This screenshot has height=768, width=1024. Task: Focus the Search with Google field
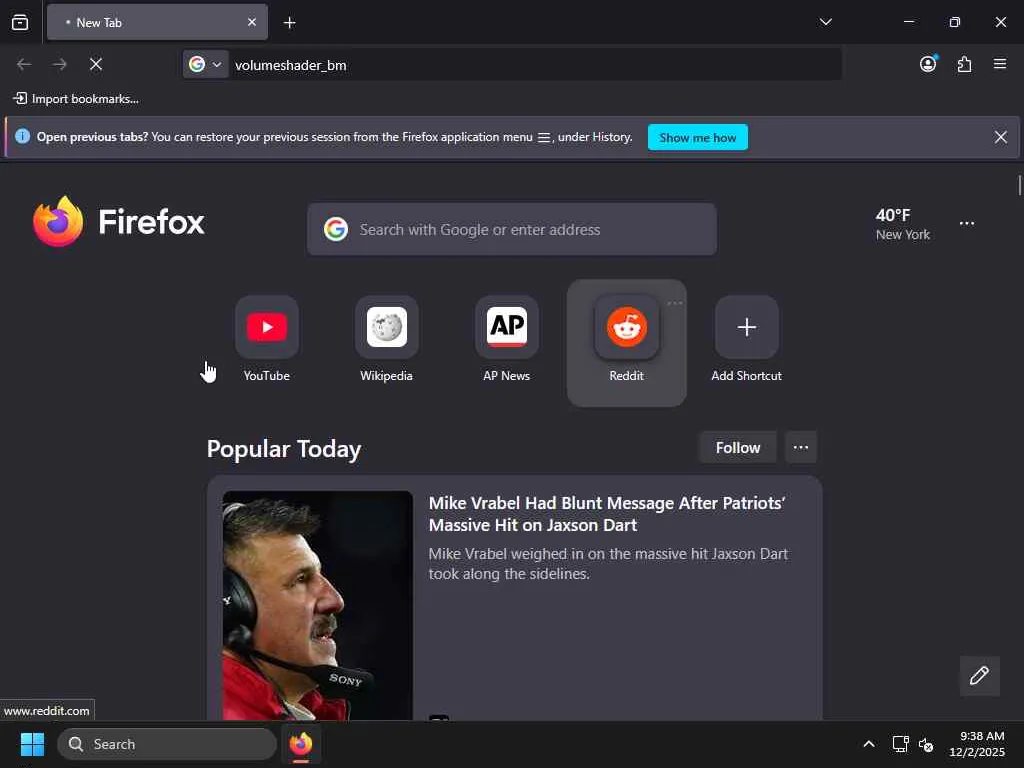[x=512, y=229]
